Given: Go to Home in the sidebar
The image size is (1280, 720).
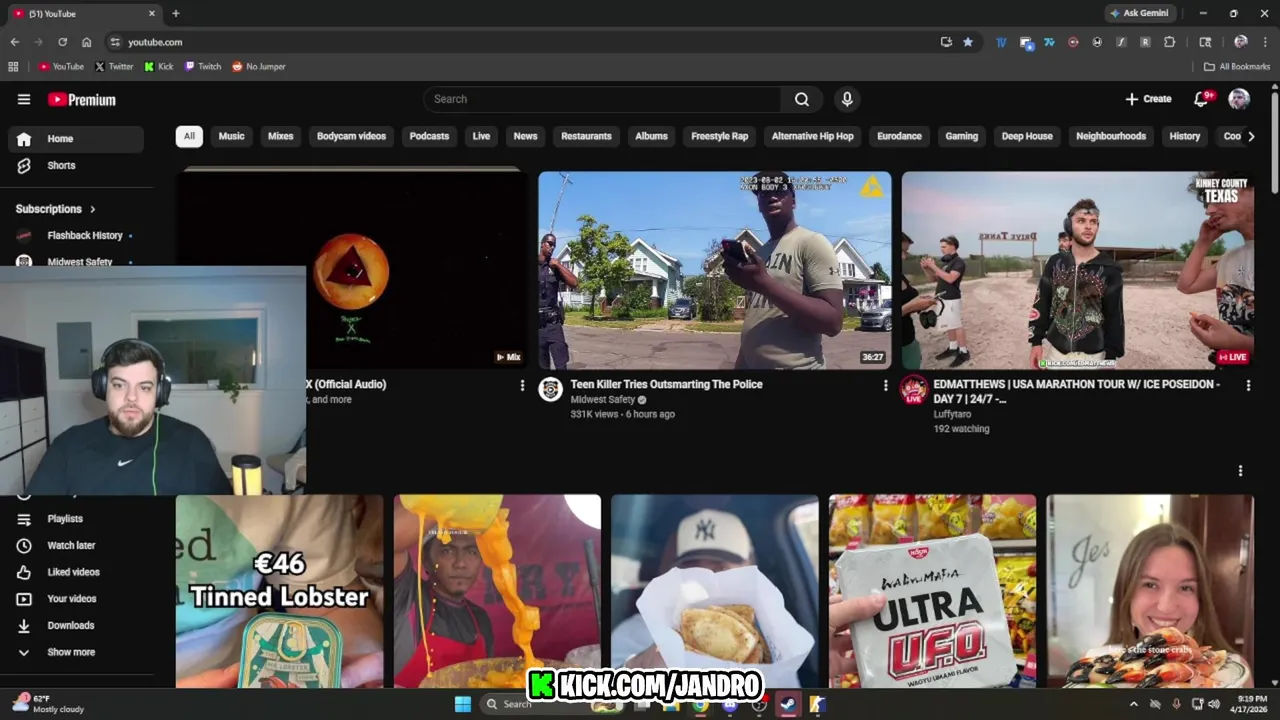Looking at the screenshot, I should pyautogui.click(x=76, y=139).
